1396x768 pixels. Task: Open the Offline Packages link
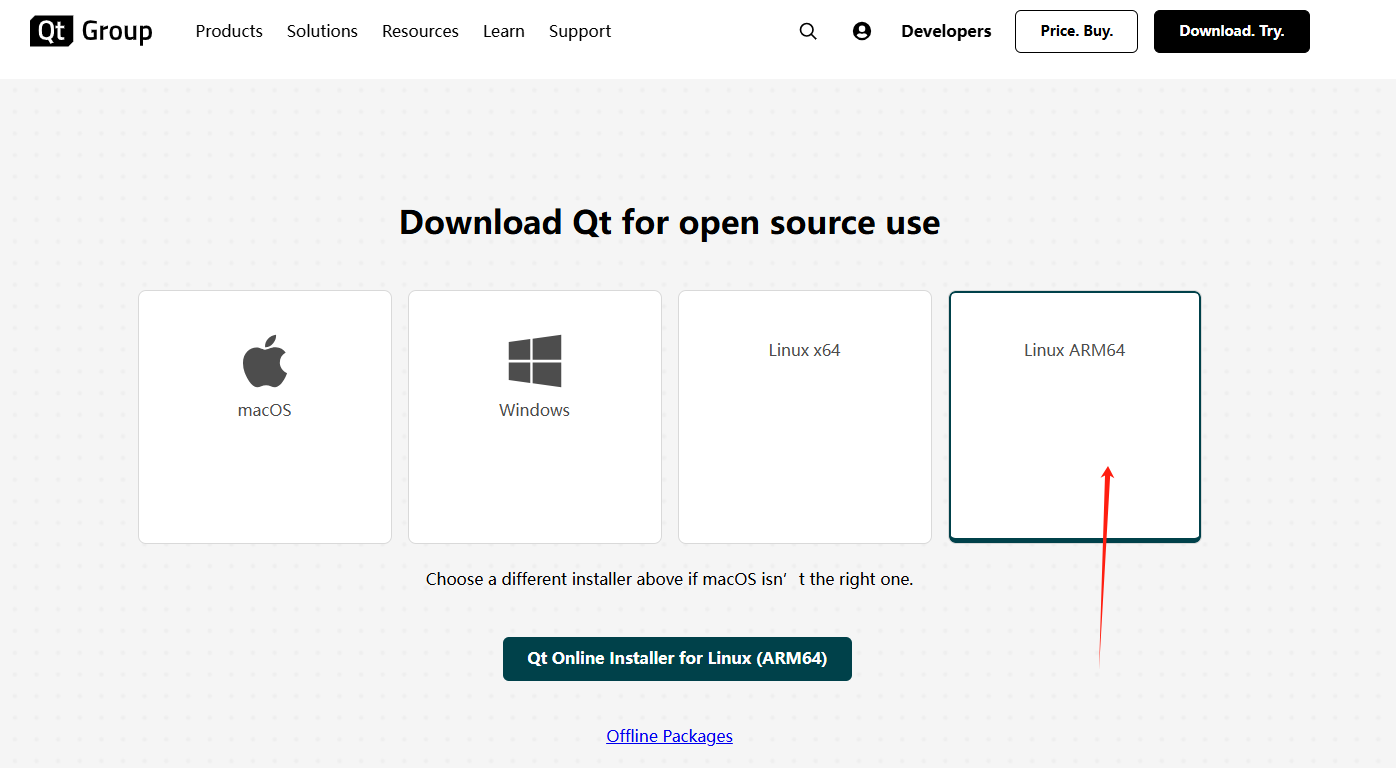tap(669, 736)
